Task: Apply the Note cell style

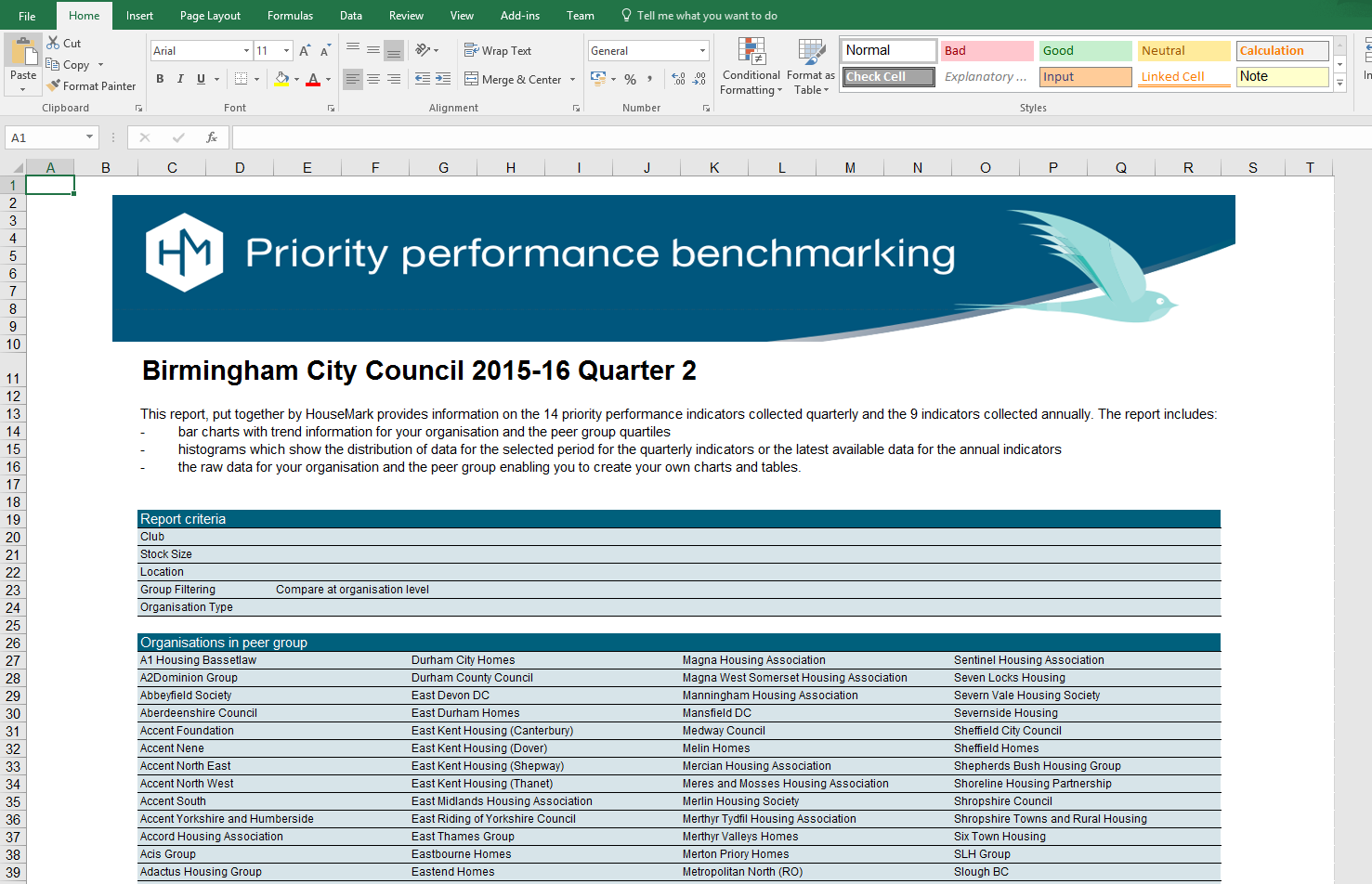Action: point(1283,77)
